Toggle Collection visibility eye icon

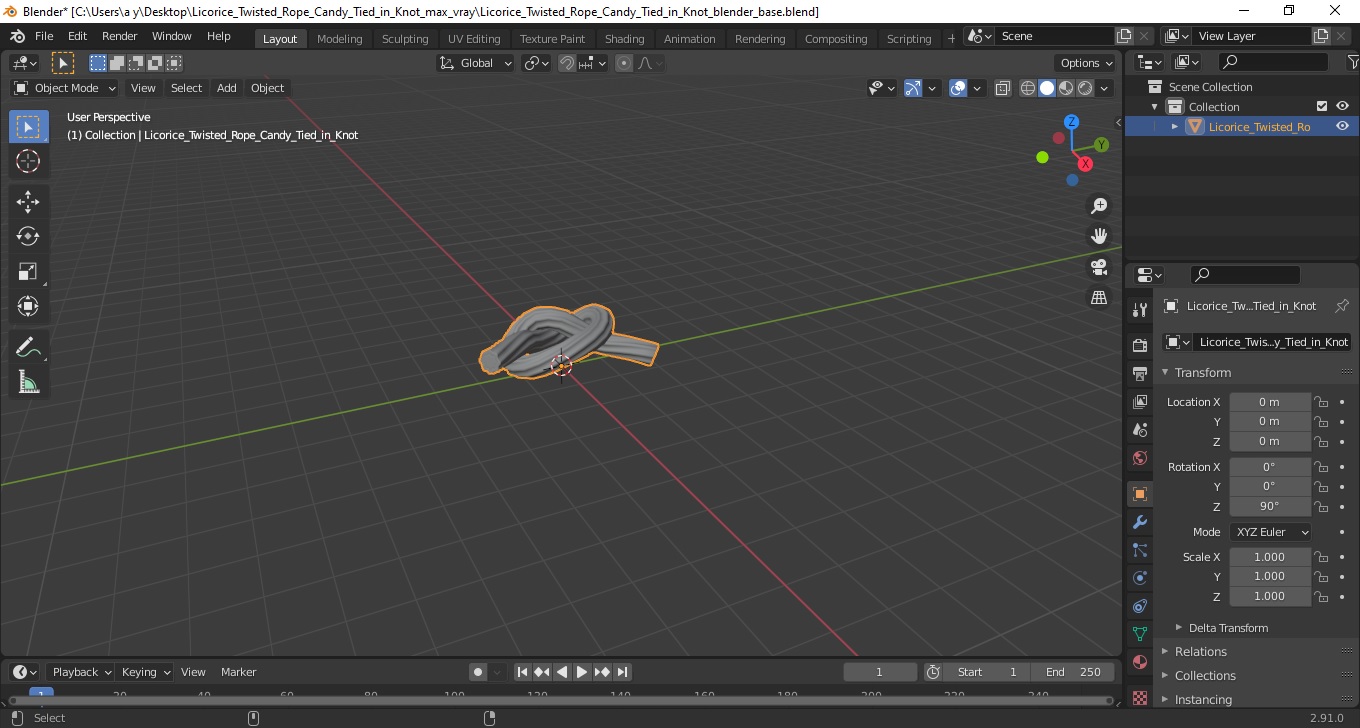click(1342, 106)
